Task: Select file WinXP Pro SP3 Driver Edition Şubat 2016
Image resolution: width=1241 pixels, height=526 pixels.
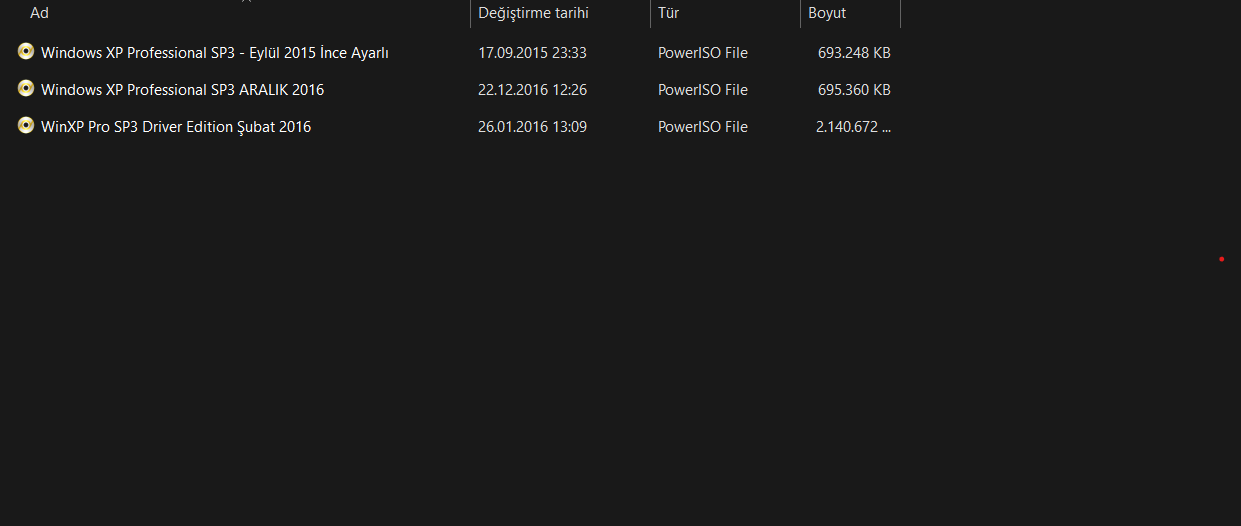Action: click(x=176, y=127)
